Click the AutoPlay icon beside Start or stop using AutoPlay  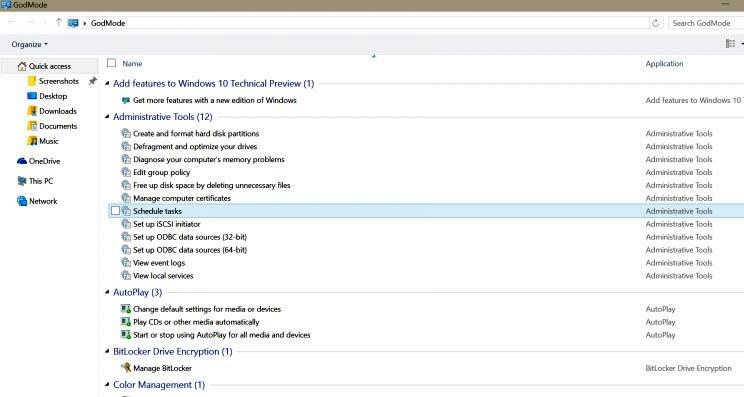tap(126, 334)
